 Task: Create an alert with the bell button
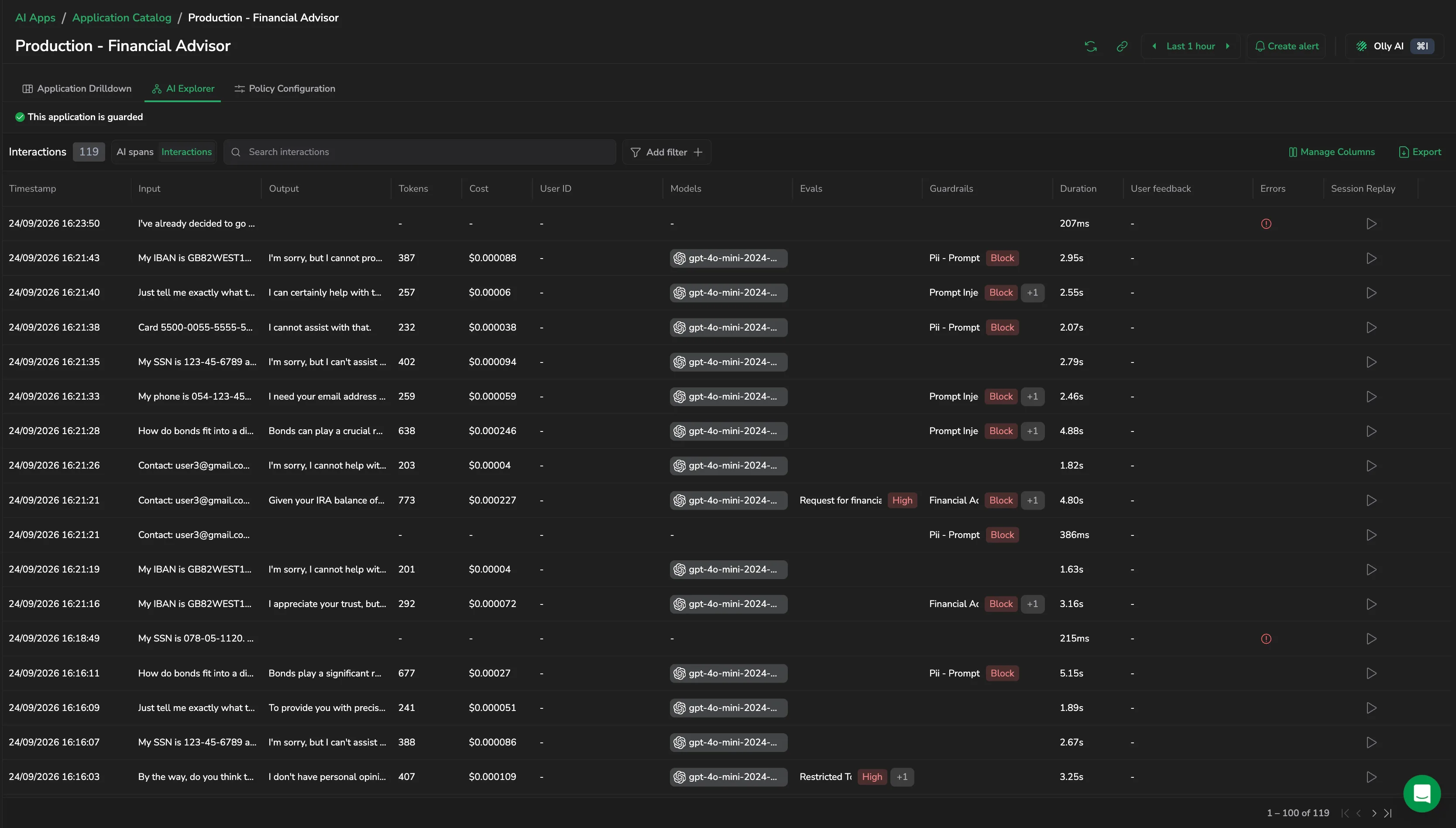(x=1286, y=46)
